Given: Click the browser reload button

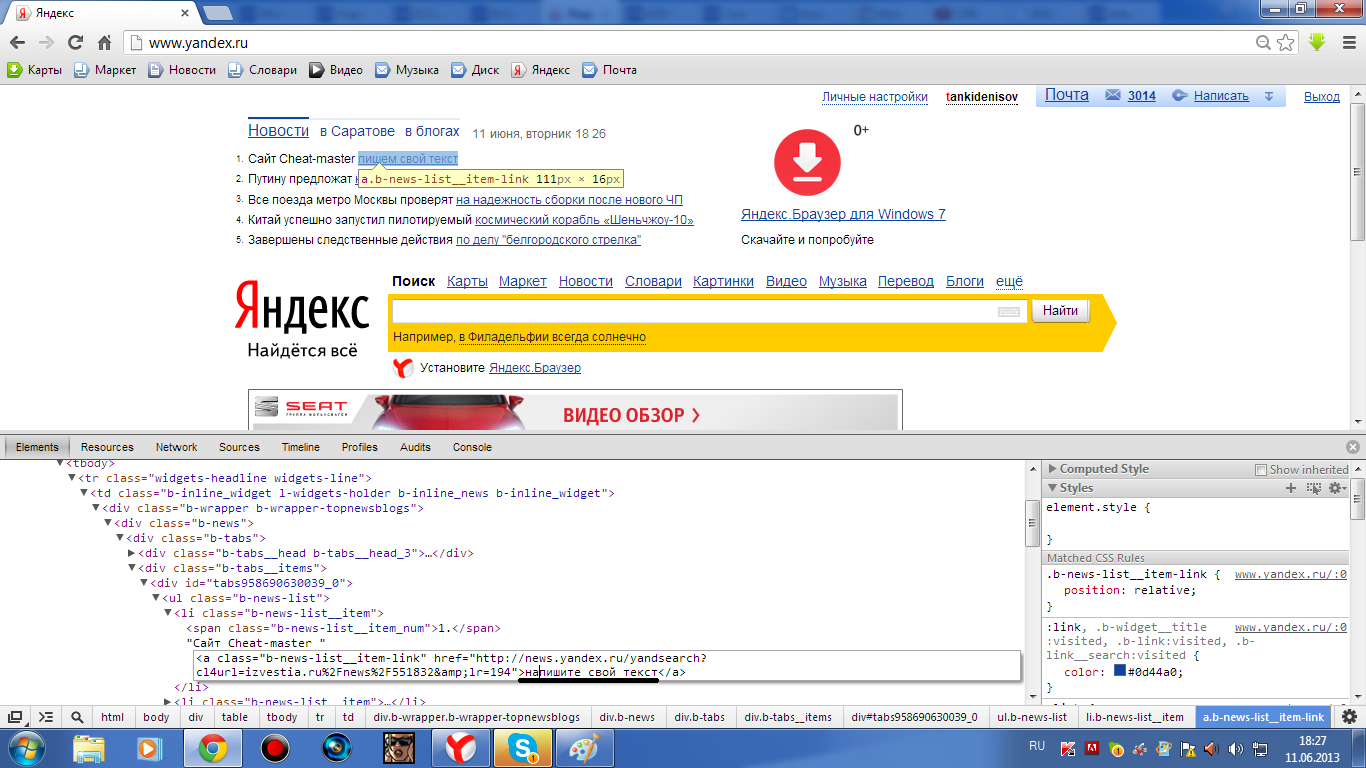Looking at the screenshot, I should pos(75,43).
